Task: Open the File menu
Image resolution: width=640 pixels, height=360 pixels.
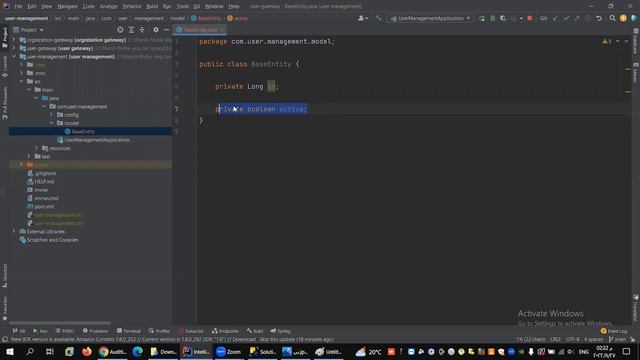Action: point(18,7)
